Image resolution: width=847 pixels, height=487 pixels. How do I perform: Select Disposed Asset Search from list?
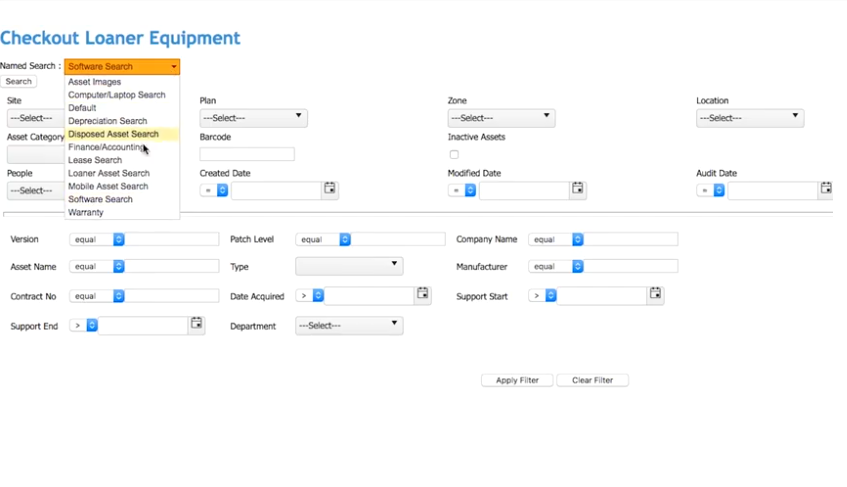[113, 134]
